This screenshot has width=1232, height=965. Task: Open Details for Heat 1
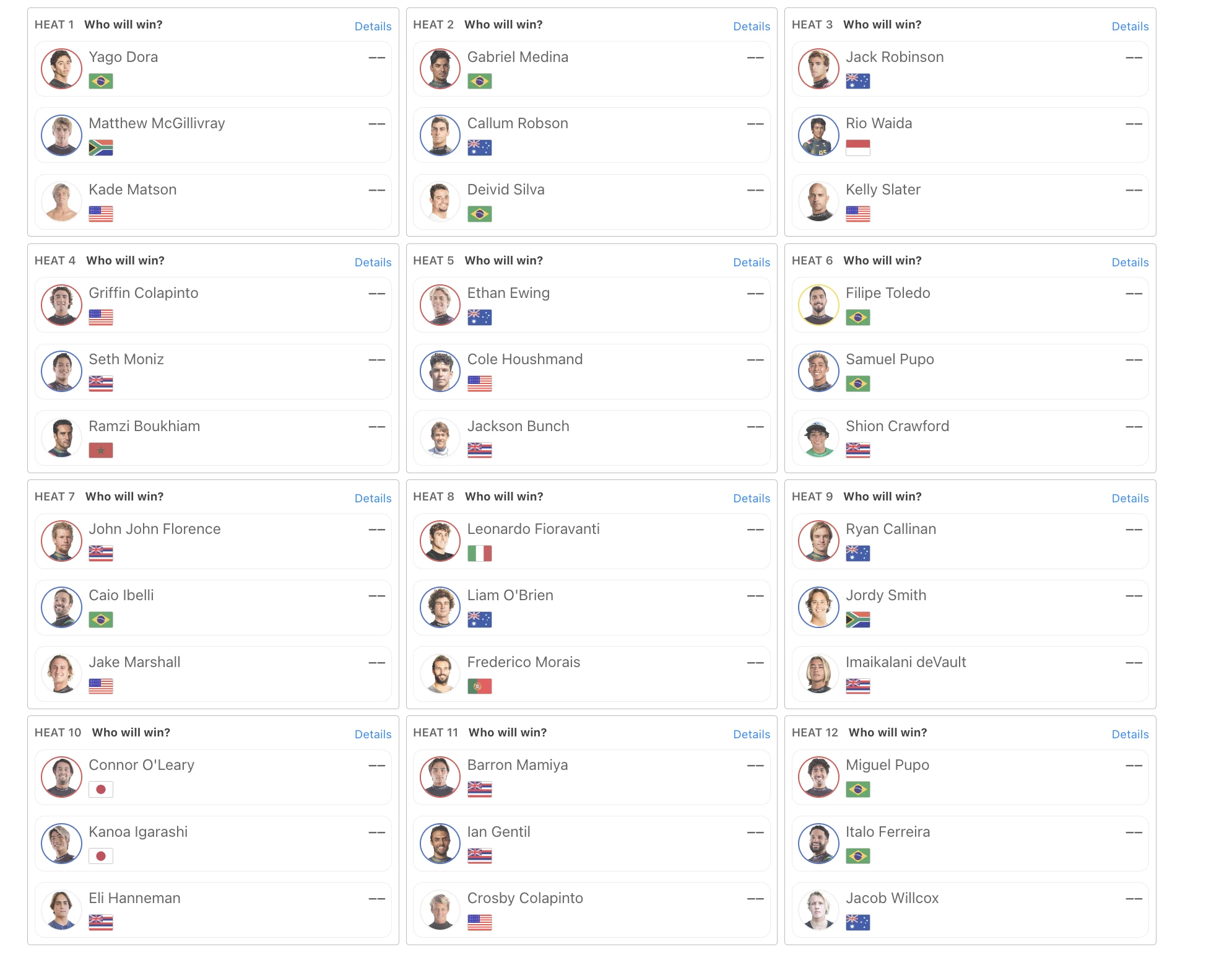373,26
